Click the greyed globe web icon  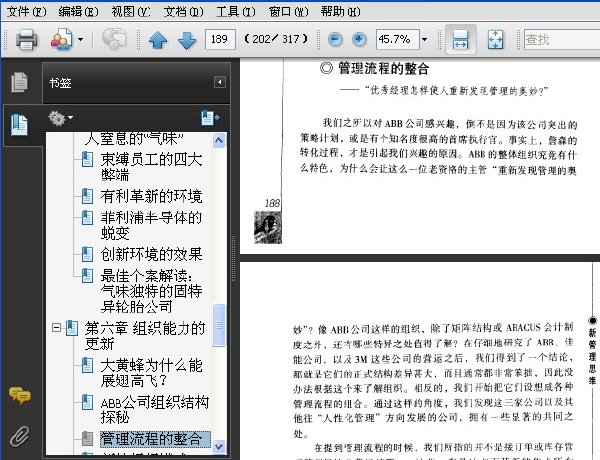114,39
